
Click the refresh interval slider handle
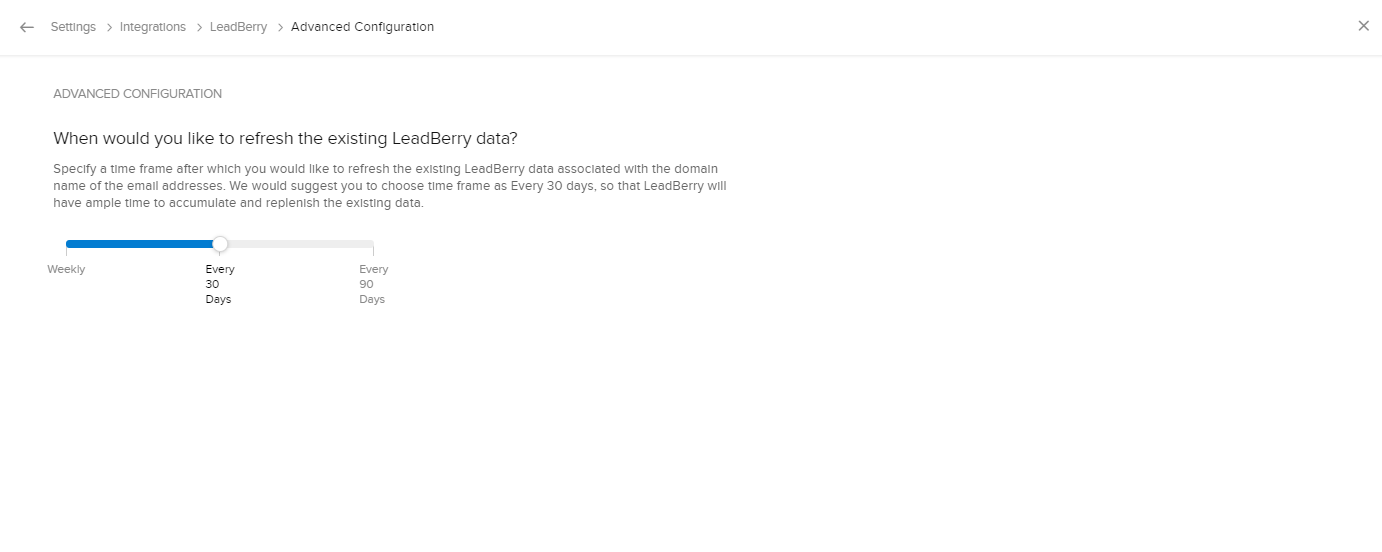tap(220, 244)
